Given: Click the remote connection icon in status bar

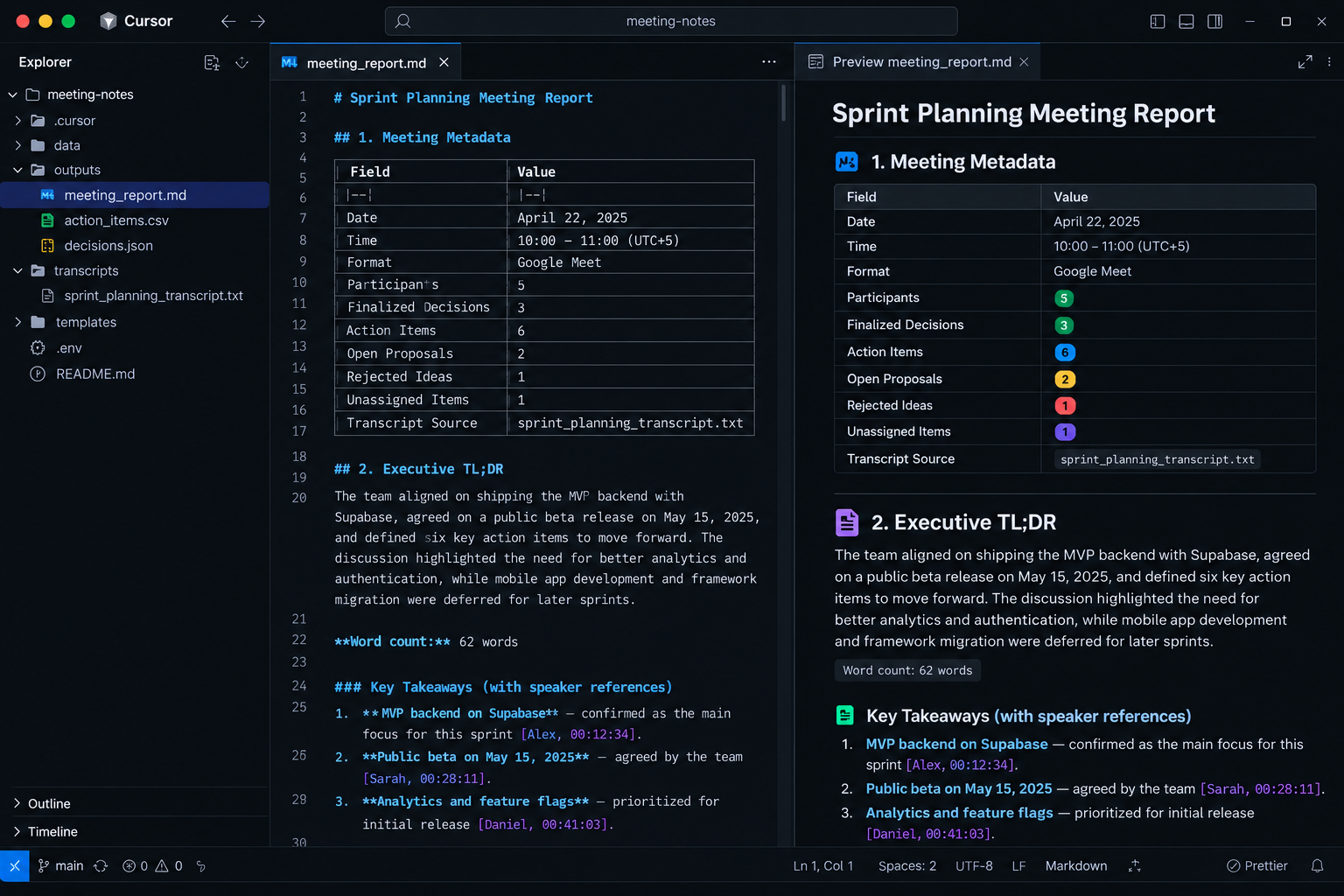Looking at the screenshot, I should (x=15, y=865).
